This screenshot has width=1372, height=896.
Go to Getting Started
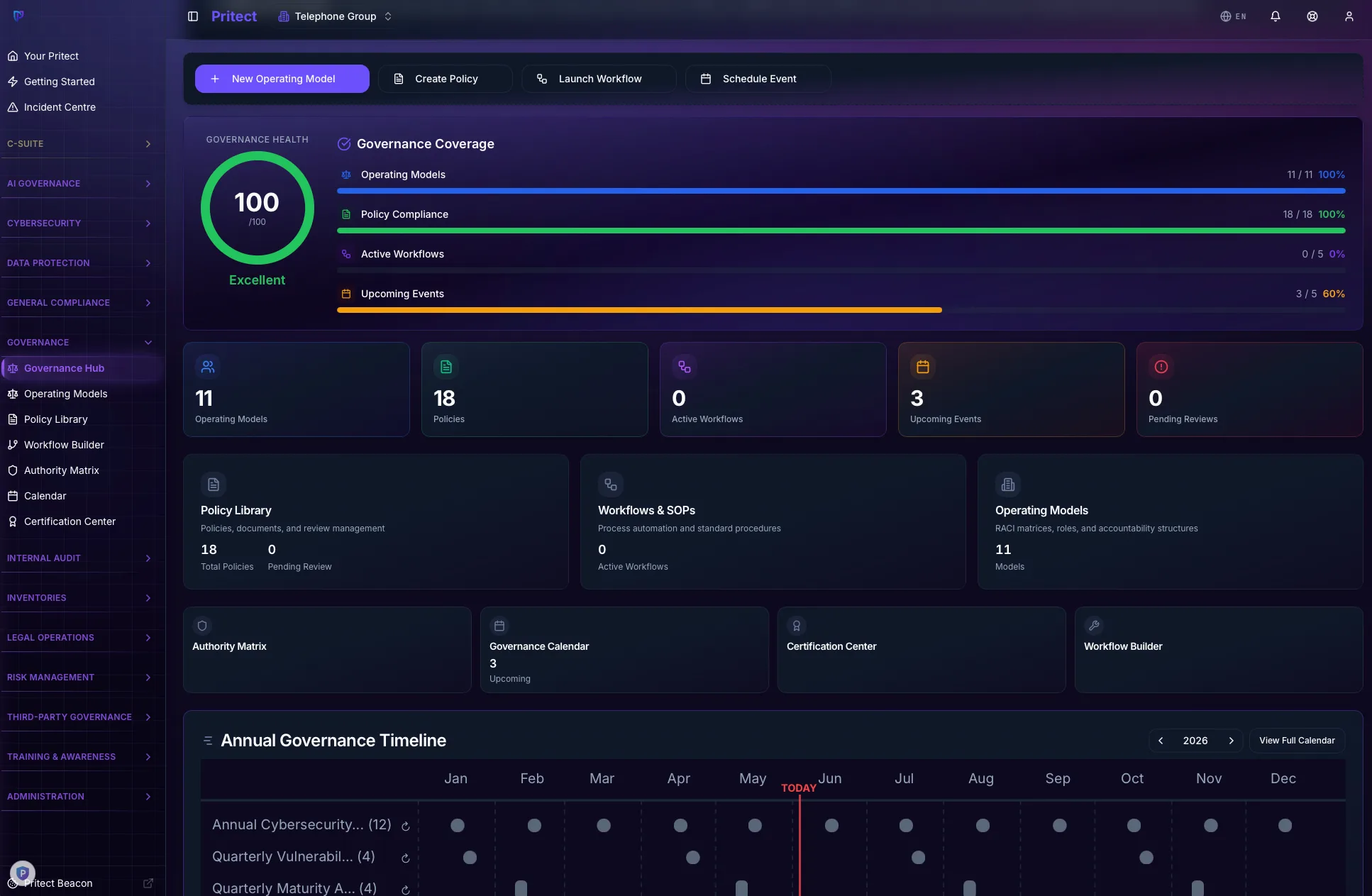(x=81, y=82)
